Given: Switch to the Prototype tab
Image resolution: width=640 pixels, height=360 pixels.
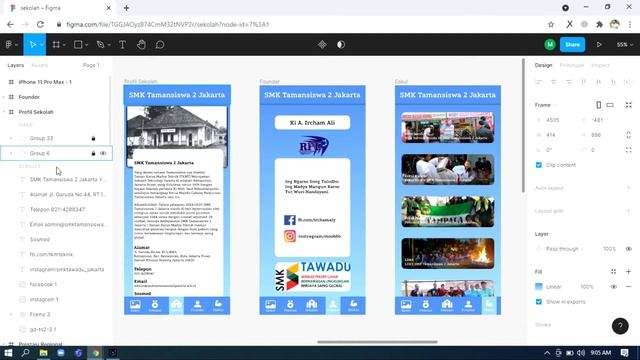Looking at the screenshot, I should (x=571, y=65).
